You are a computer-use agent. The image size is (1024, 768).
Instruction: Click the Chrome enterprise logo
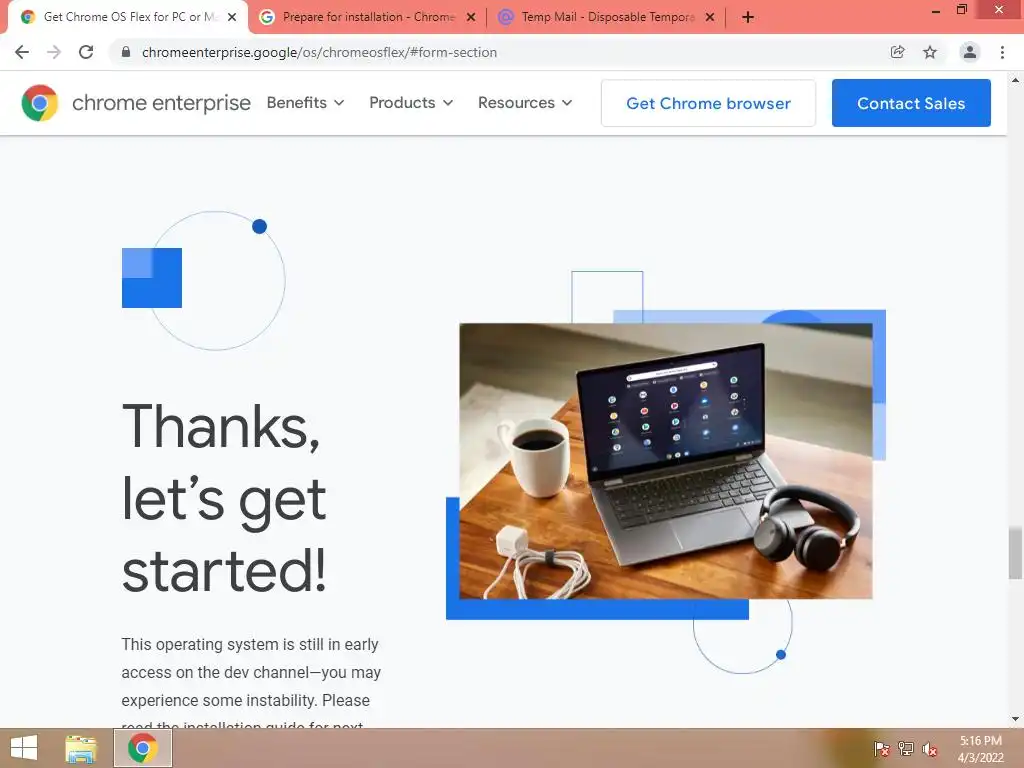point(39,103)
